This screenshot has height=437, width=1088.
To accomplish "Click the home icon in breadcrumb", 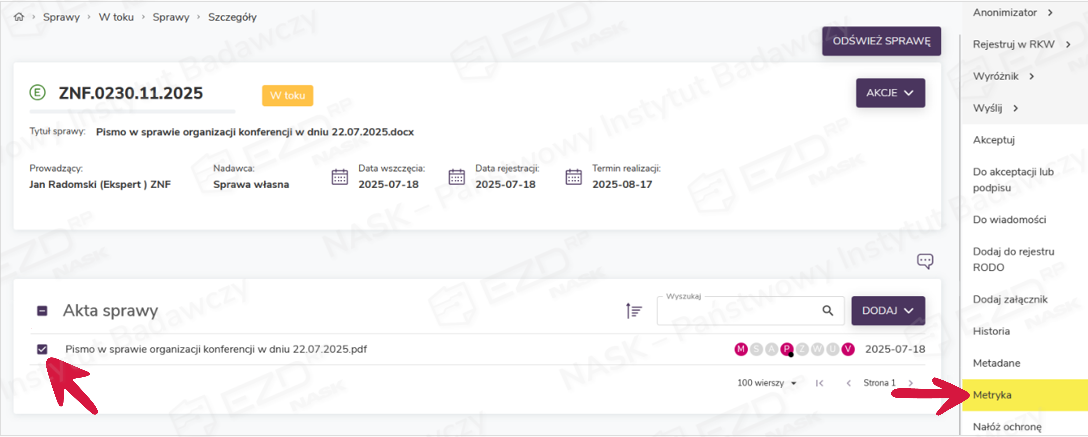I will coord(18,18).
